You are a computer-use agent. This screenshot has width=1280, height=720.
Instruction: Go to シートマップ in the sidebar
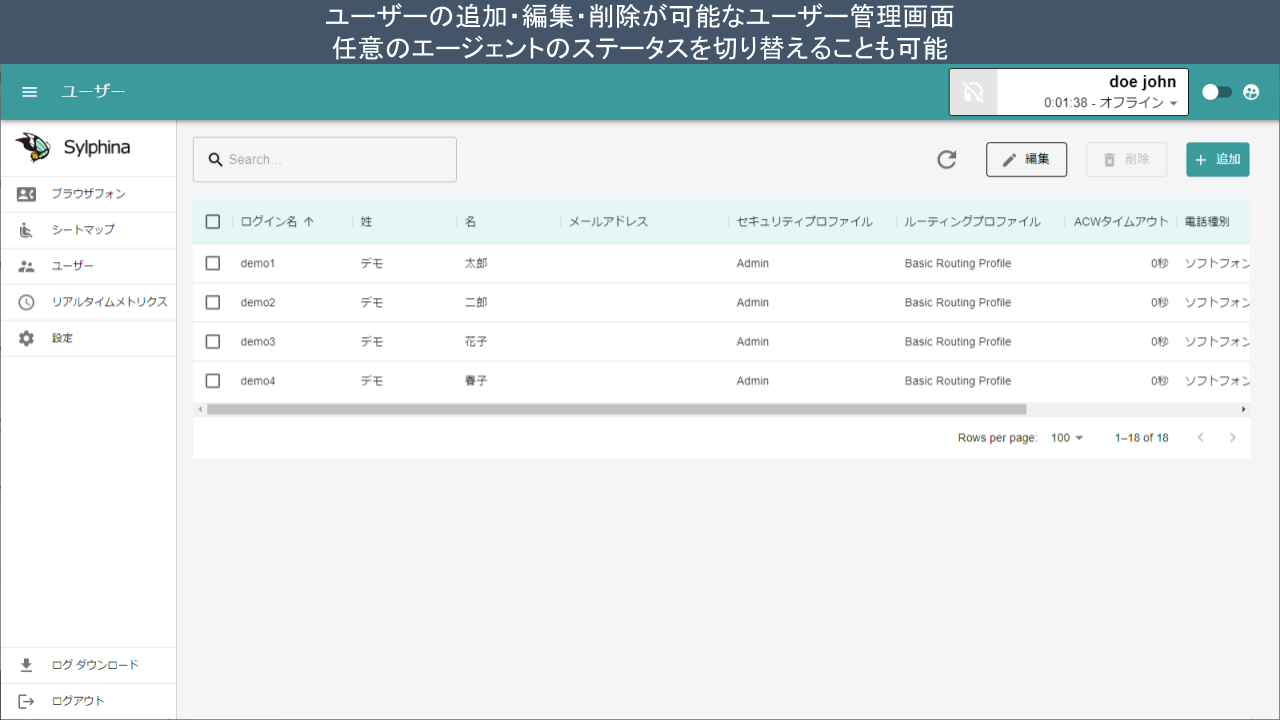[83, 230]
